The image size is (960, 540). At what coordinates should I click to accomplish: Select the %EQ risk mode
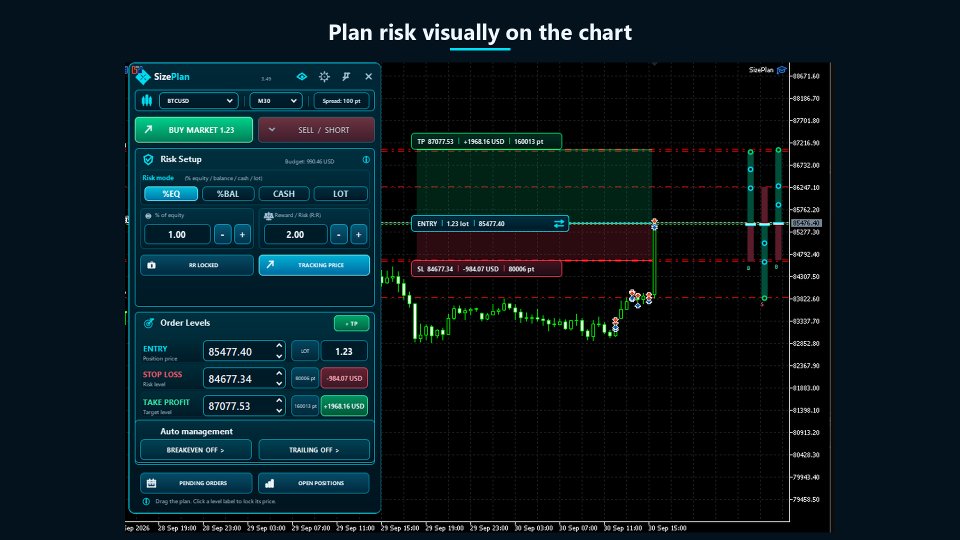(x=171, y=193)
